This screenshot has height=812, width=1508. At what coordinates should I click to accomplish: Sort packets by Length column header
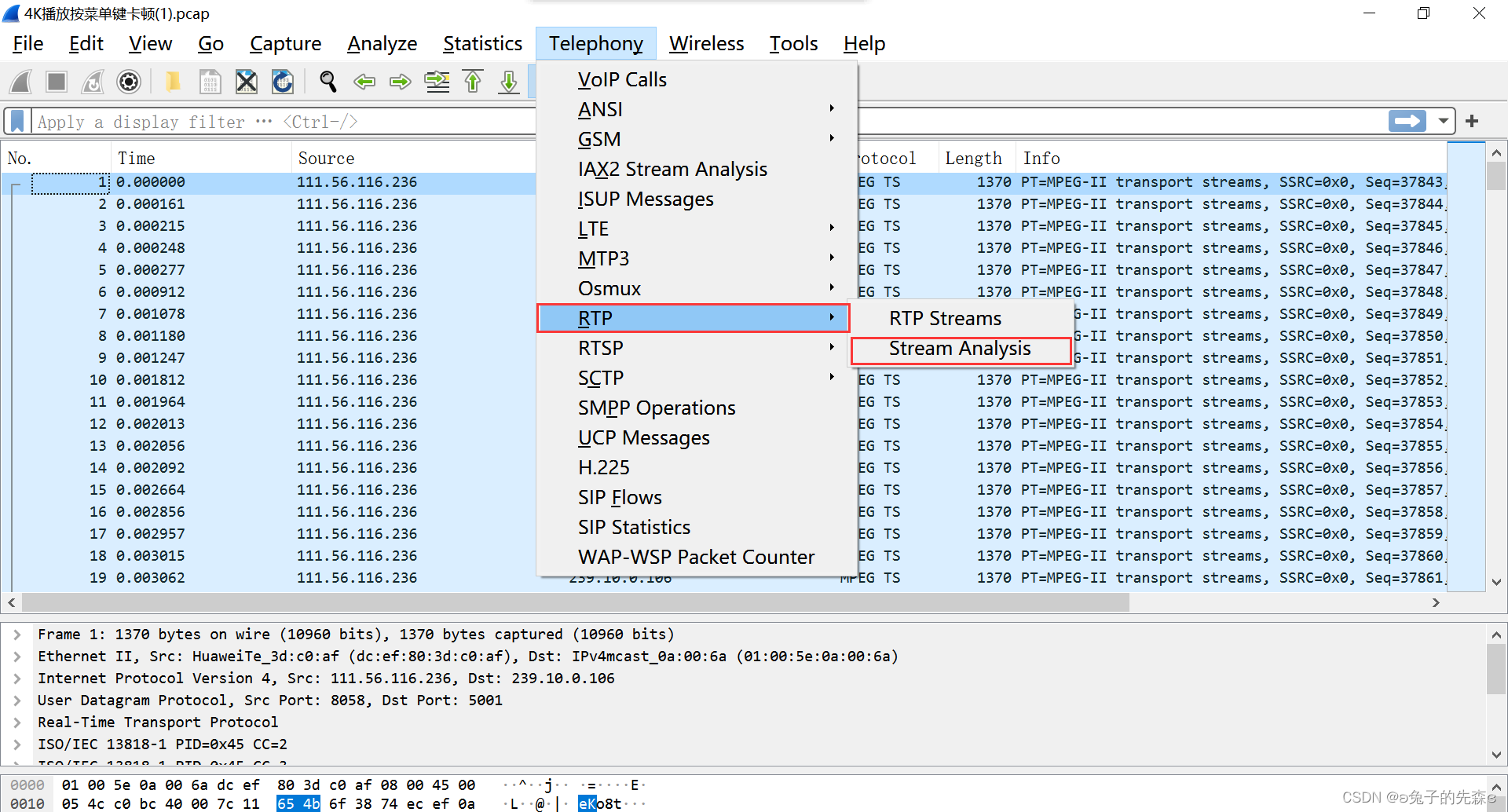click(x=976, y=158)
